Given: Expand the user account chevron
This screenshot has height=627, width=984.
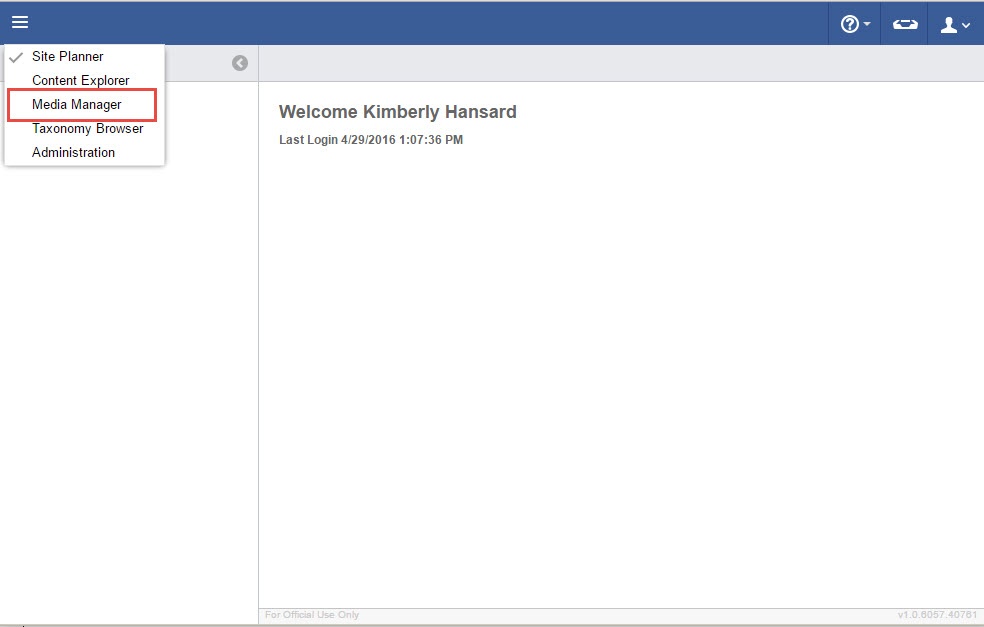Looking at the screenshot, I should pos(966,26).
